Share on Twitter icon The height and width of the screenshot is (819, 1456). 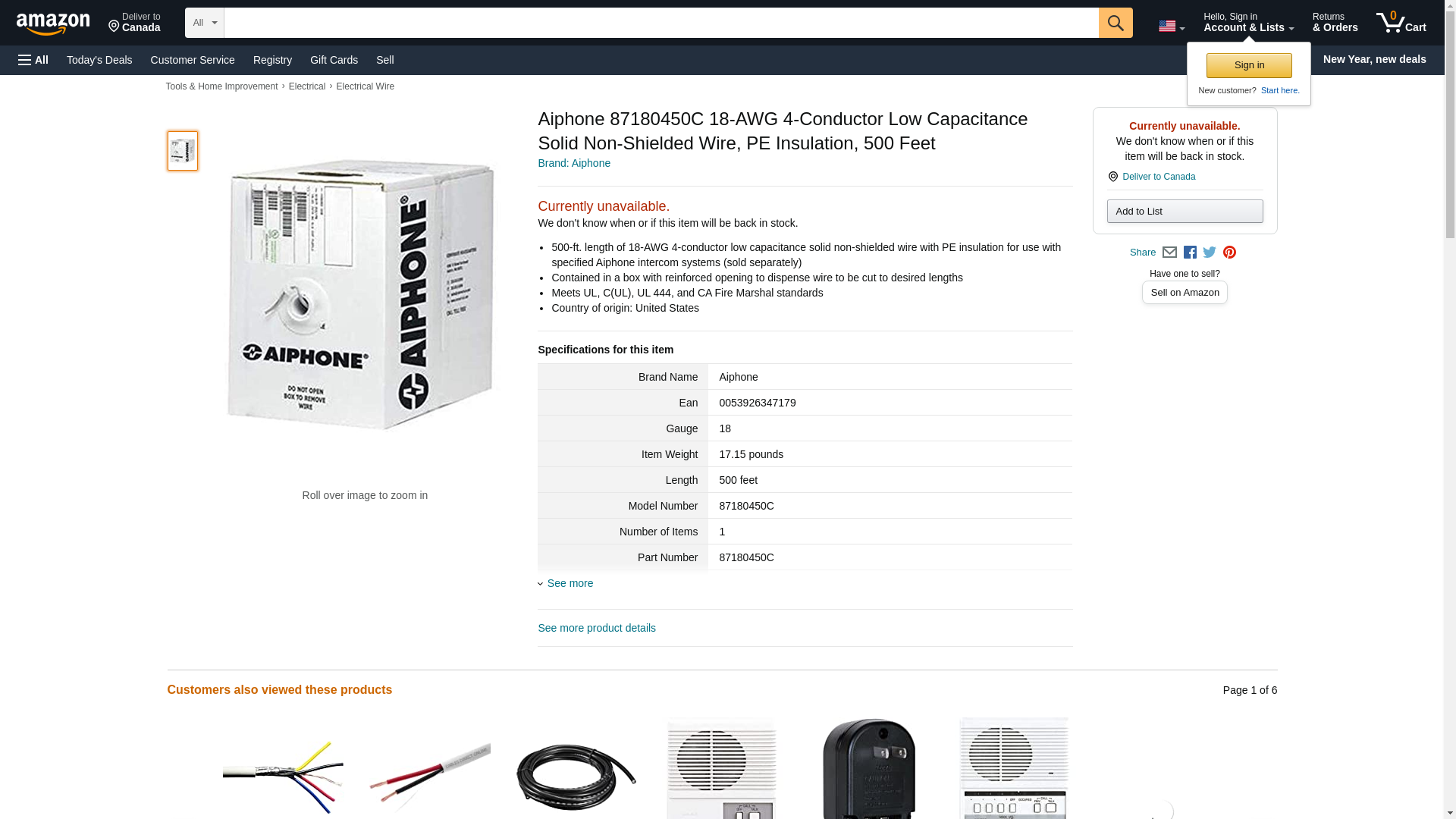coord(1210,253)
